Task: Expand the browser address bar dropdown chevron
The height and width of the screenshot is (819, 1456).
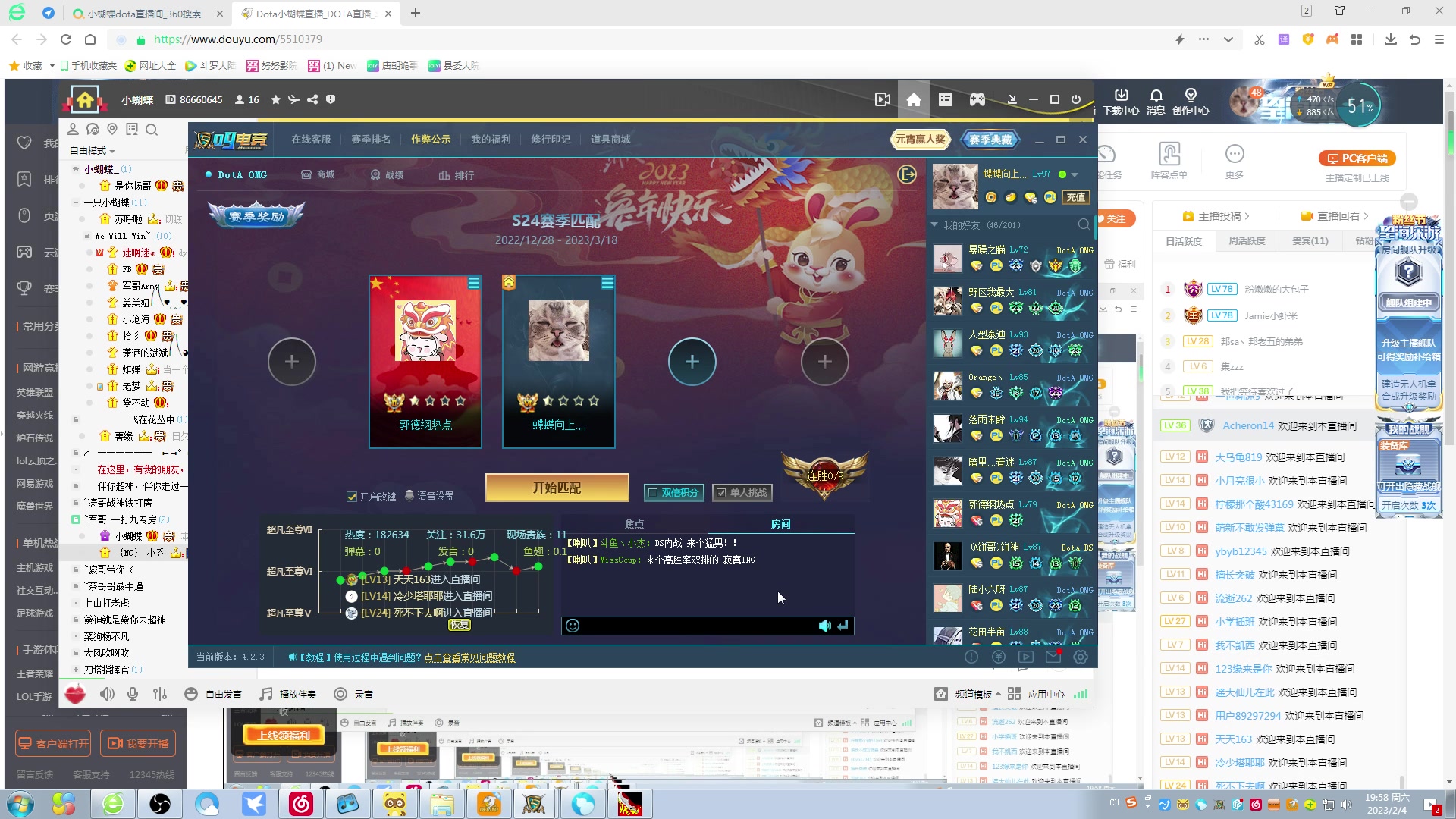Action: (x=1228, y=39)
